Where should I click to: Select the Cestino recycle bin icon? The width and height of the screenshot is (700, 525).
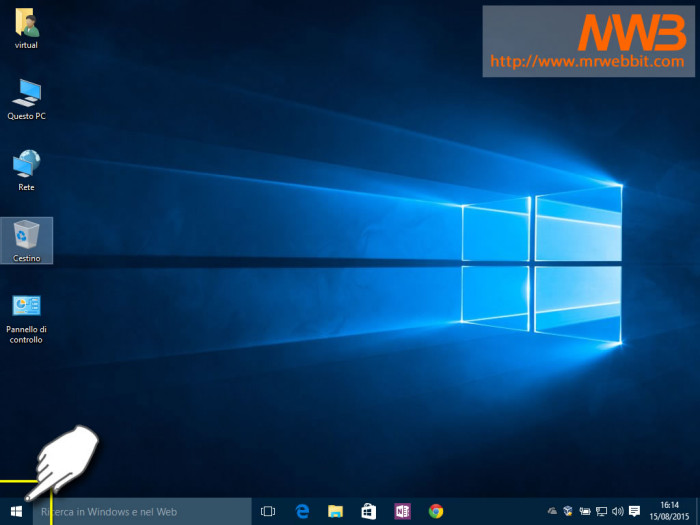[26, 241]
